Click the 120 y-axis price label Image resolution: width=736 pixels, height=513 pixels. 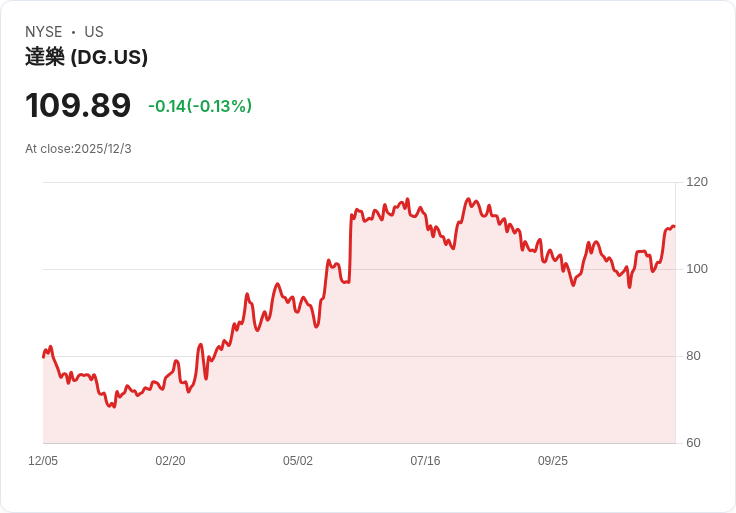tap(697, 182)
